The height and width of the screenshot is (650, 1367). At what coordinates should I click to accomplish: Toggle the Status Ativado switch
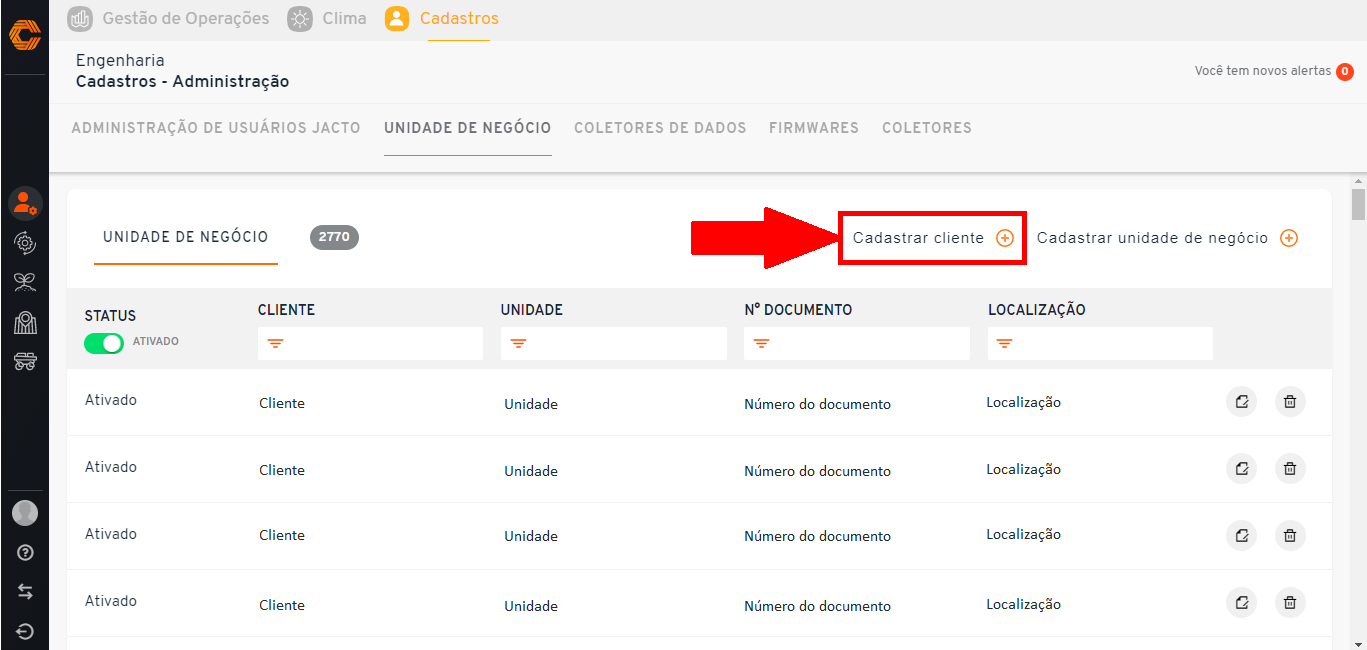coord(104,343)
